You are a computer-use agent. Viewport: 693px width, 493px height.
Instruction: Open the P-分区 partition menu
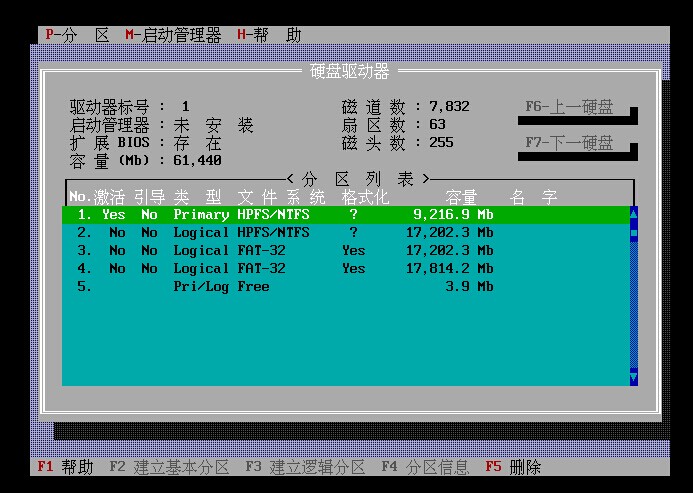77,35
